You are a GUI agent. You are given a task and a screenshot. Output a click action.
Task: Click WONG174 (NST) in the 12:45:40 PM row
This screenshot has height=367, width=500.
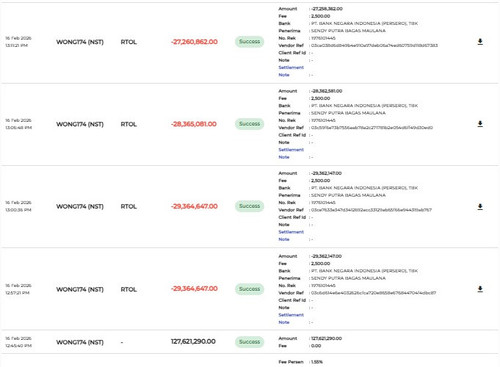(80, 342)
